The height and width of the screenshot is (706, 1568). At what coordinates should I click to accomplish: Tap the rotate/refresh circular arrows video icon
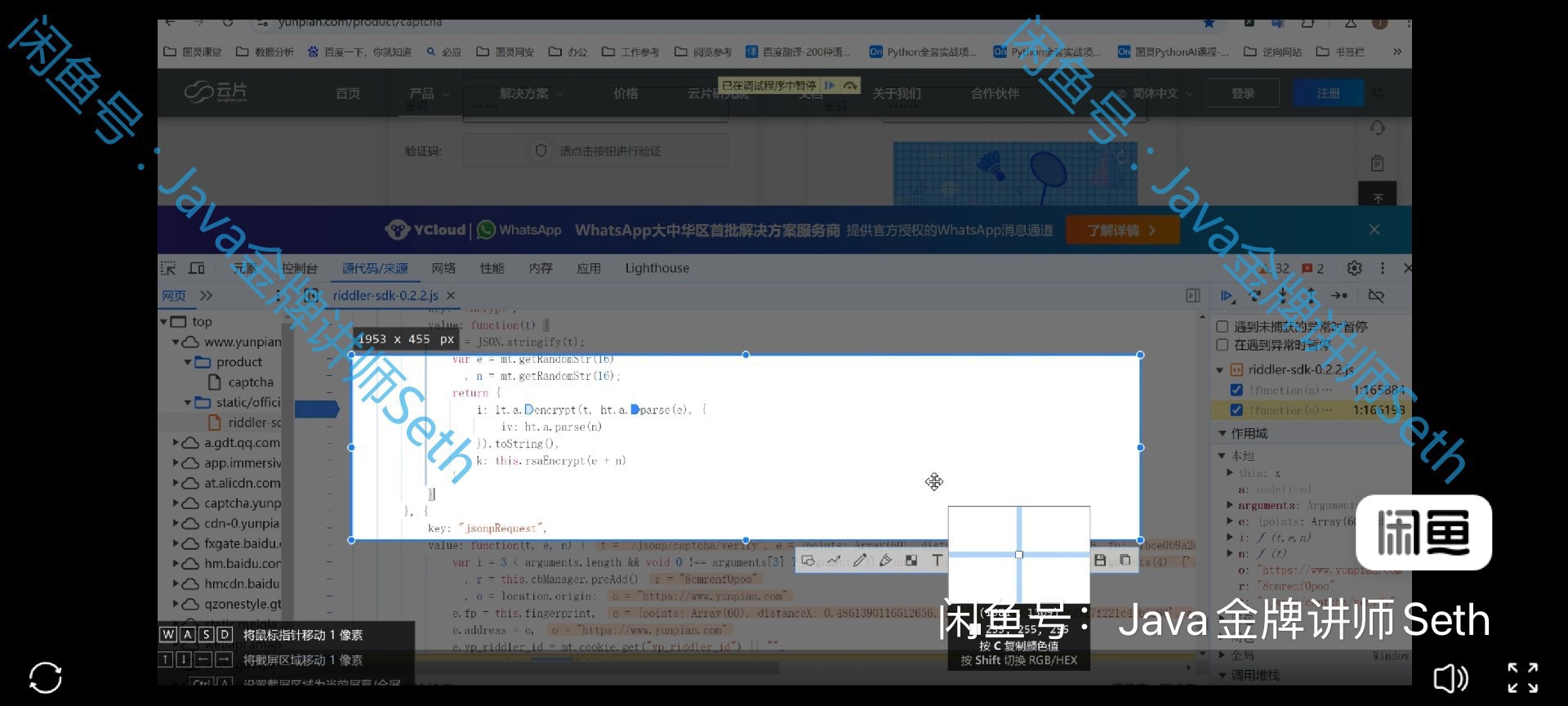(45, 677)
